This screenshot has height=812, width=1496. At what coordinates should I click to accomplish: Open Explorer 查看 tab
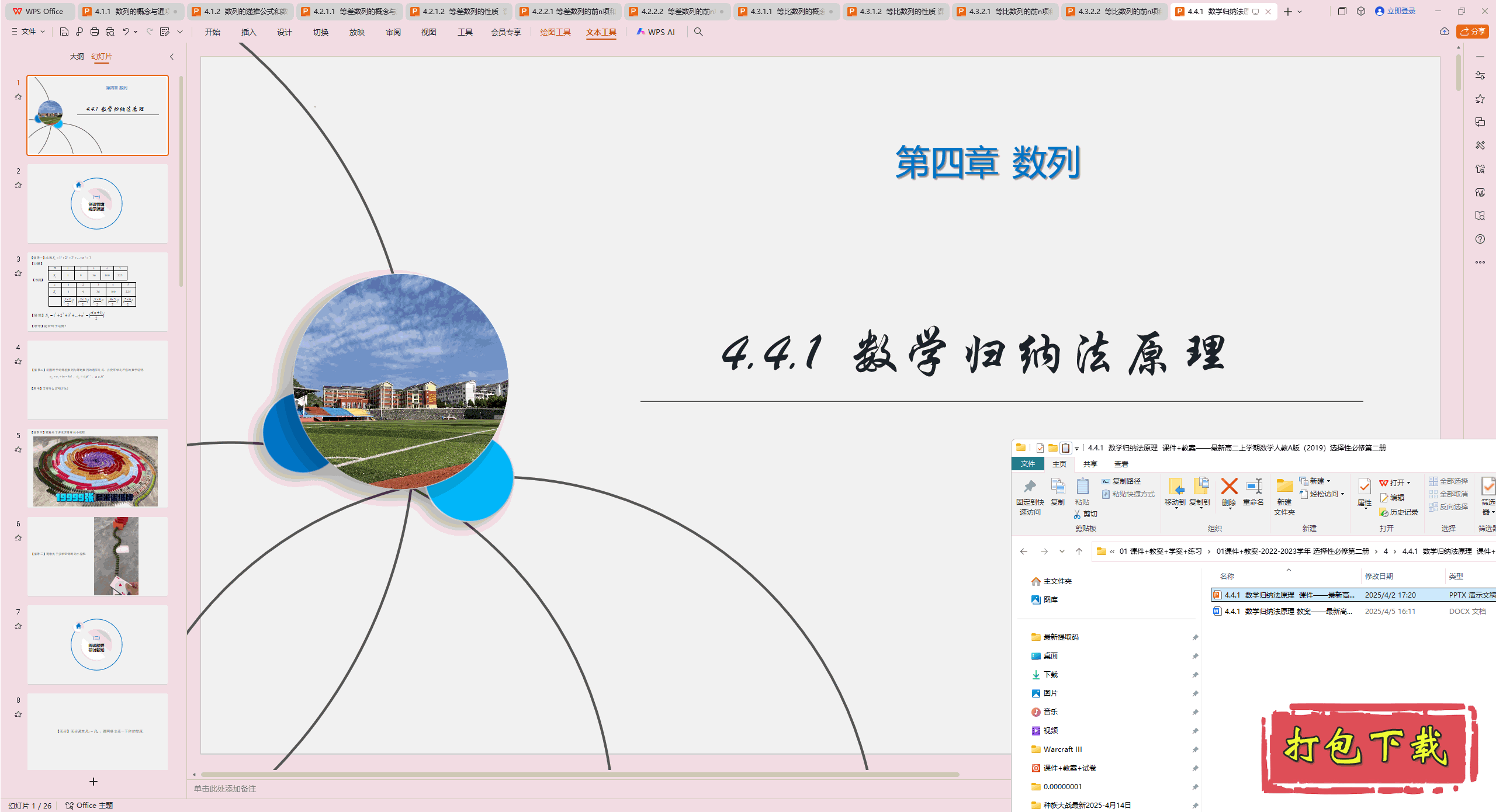[1121, 464]
